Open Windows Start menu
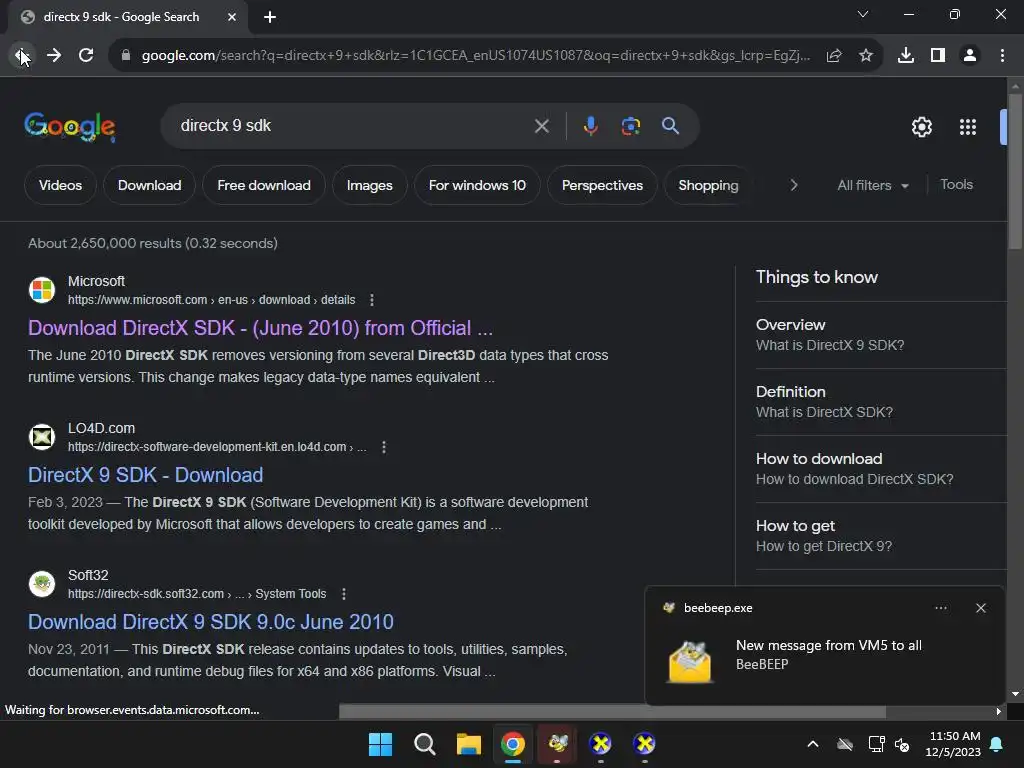 click(380, 744)
